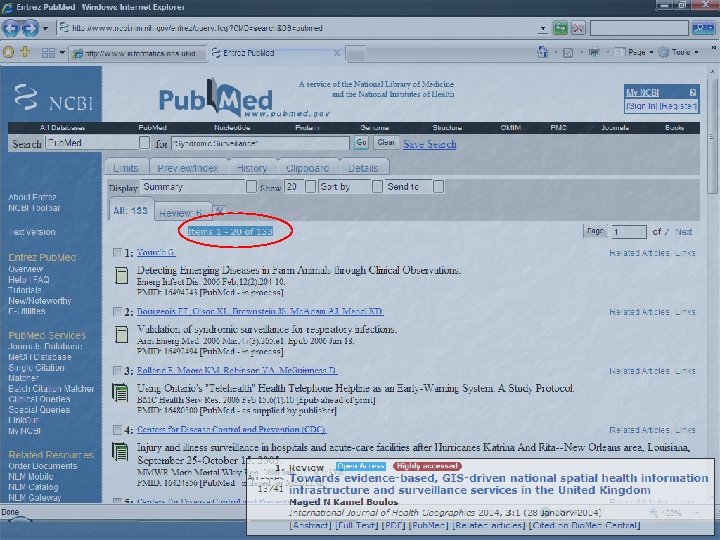This screenshot has width=720, height=540.
Task: Open the recent pages dropdown arrow
Action: point(45,28)
